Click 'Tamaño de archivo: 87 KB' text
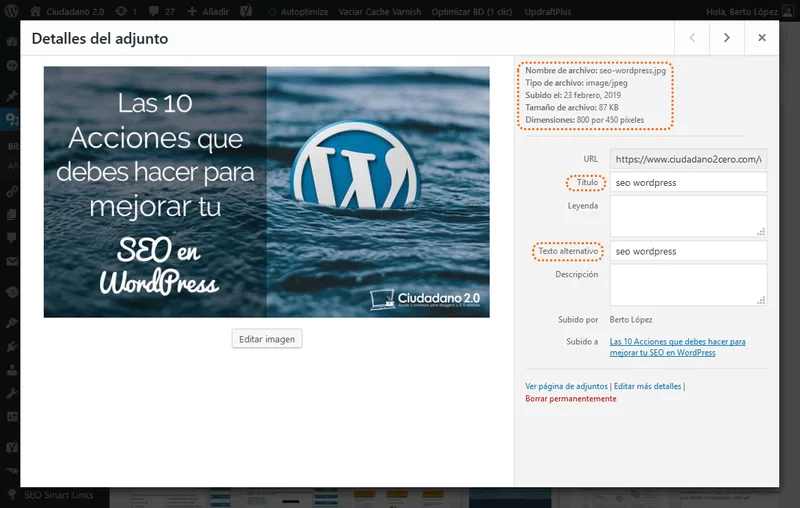 pos(572,108)
